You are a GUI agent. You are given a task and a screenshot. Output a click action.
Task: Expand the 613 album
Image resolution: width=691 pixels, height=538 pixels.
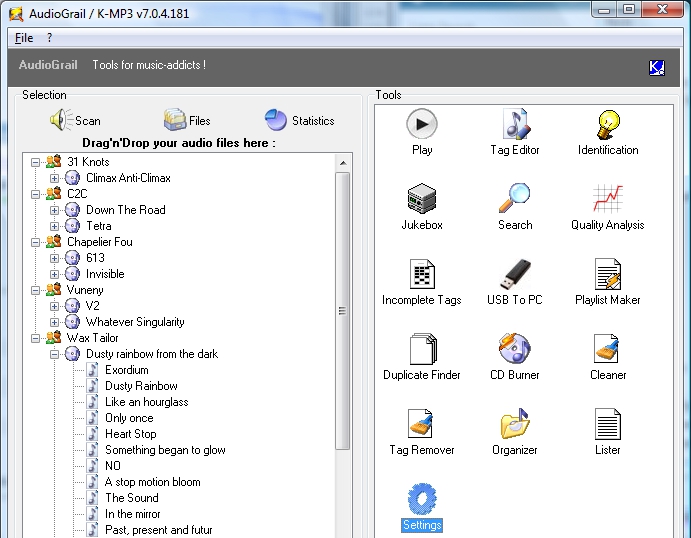pyautogui.click(x=54, y=258)
